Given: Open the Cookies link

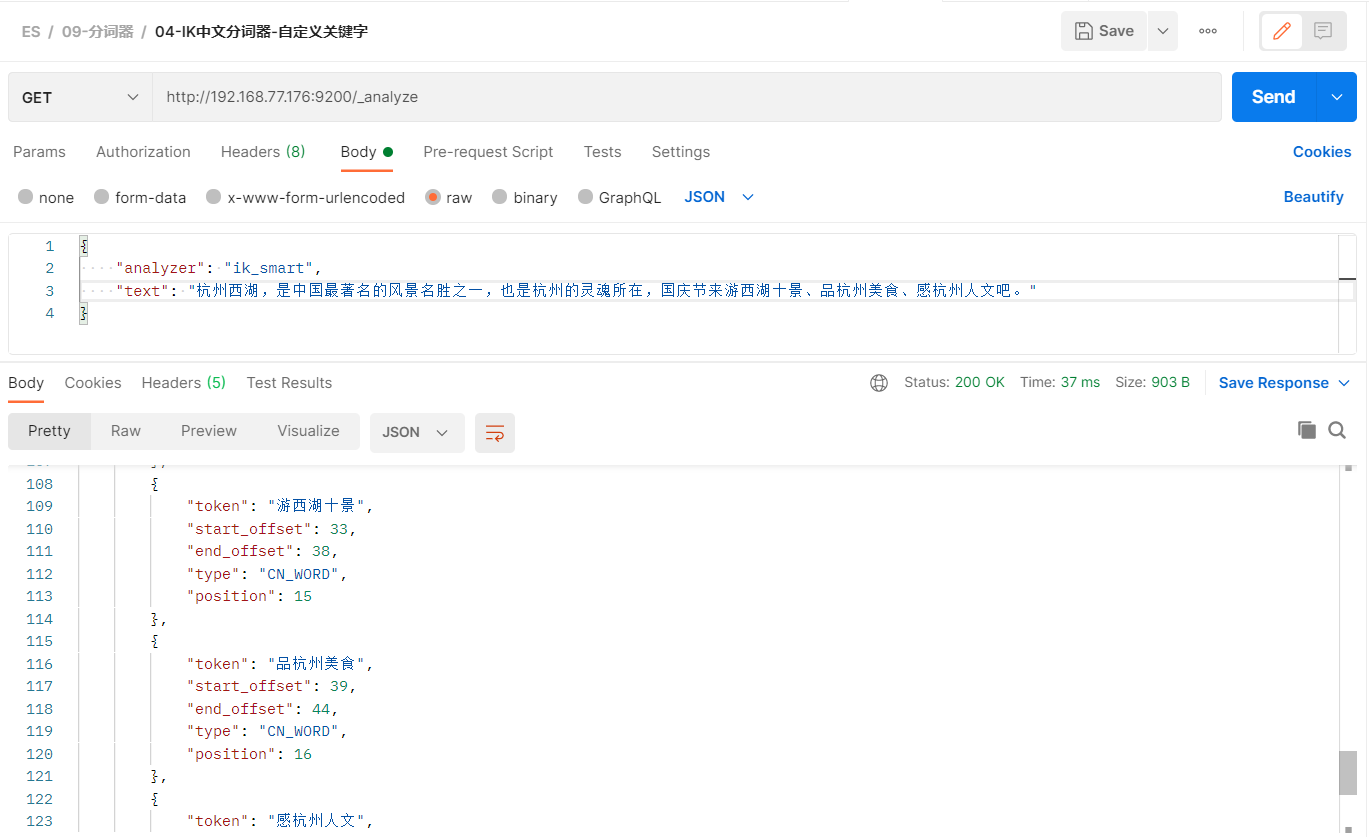Looking at the screenshot, I should click(x=1322, y=152).
